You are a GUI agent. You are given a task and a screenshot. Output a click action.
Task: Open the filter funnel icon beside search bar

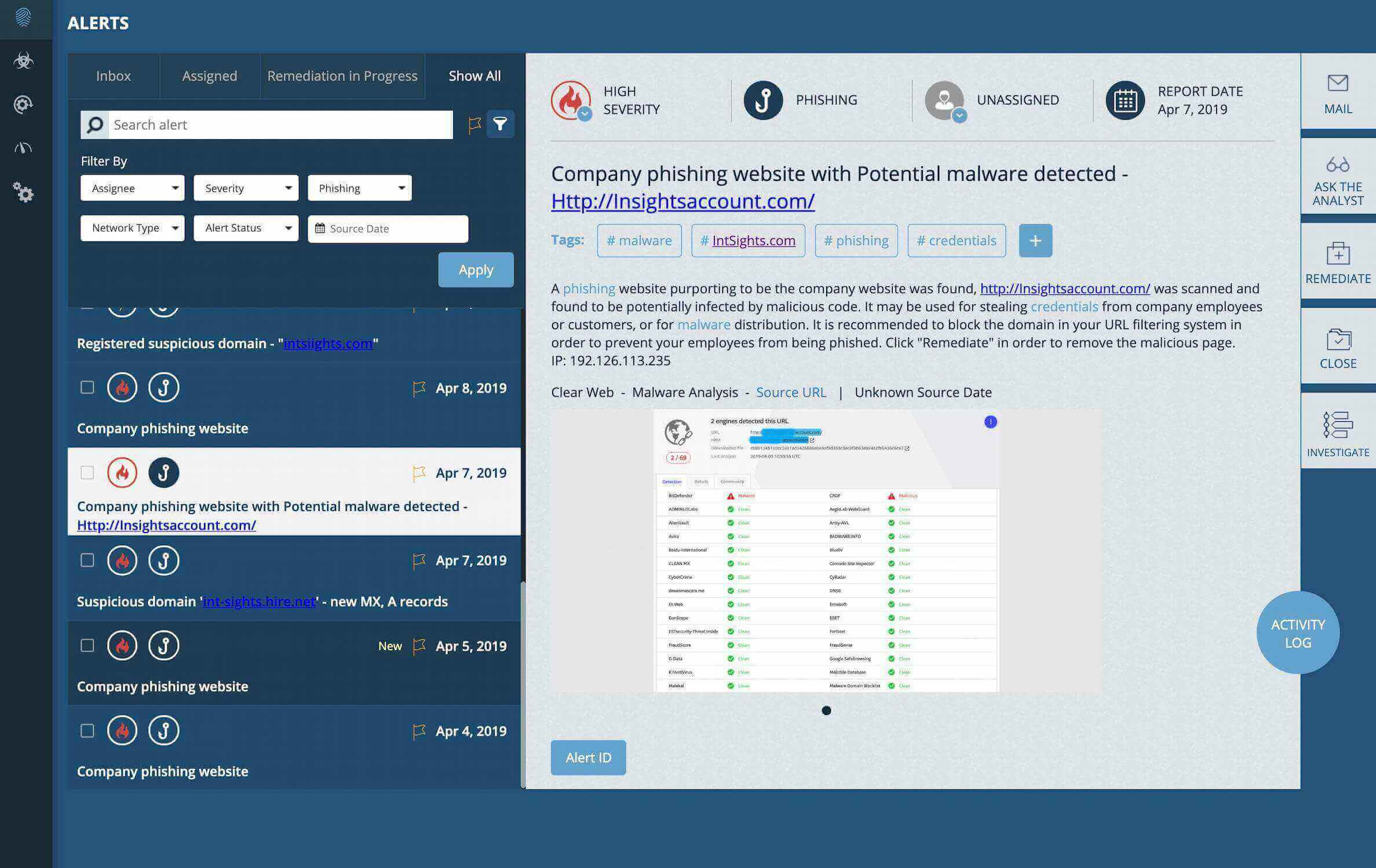(499, 123)
